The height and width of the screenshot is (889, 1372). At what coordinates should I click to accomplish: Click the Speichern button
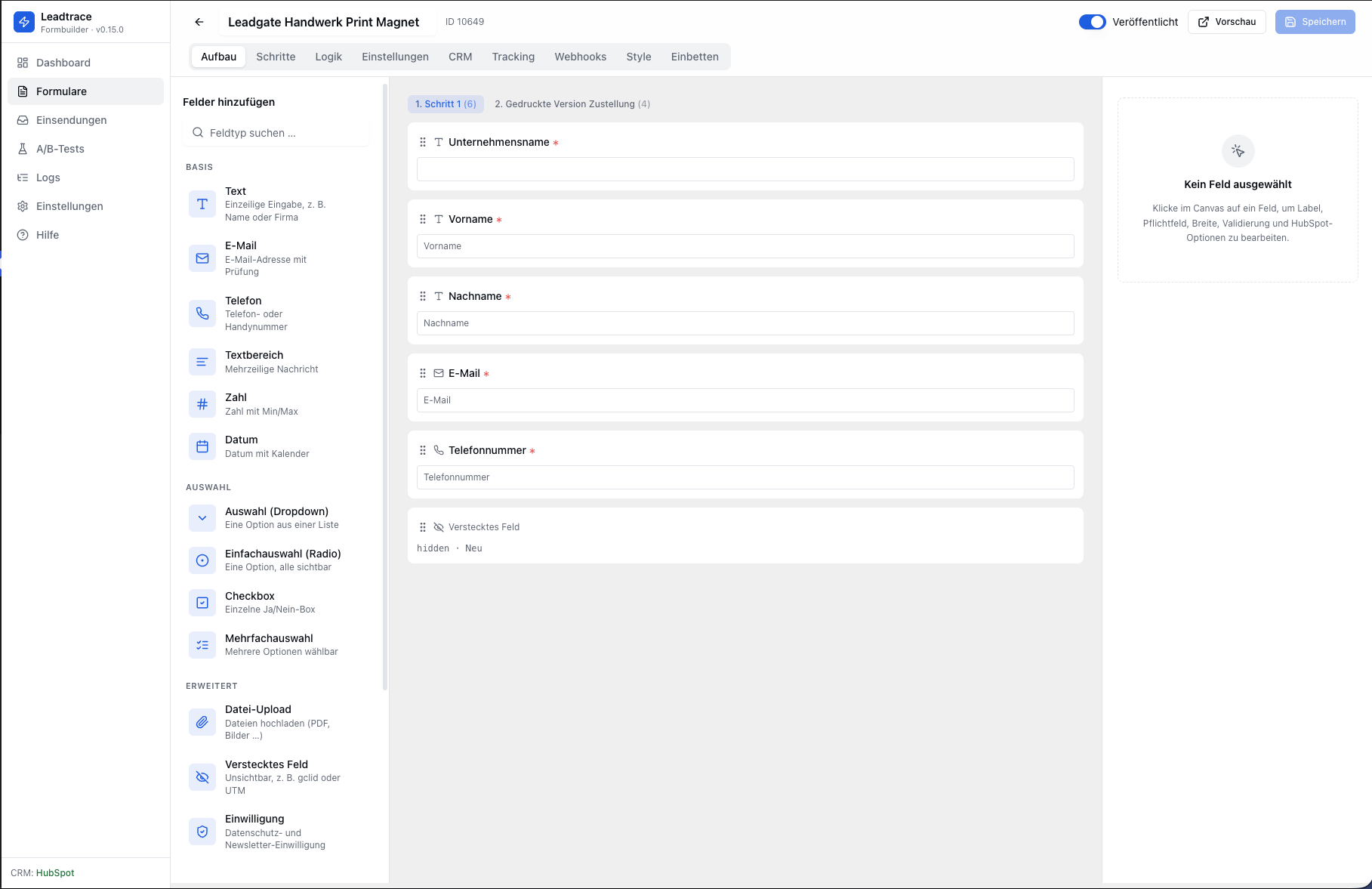tap(1315, 22)
